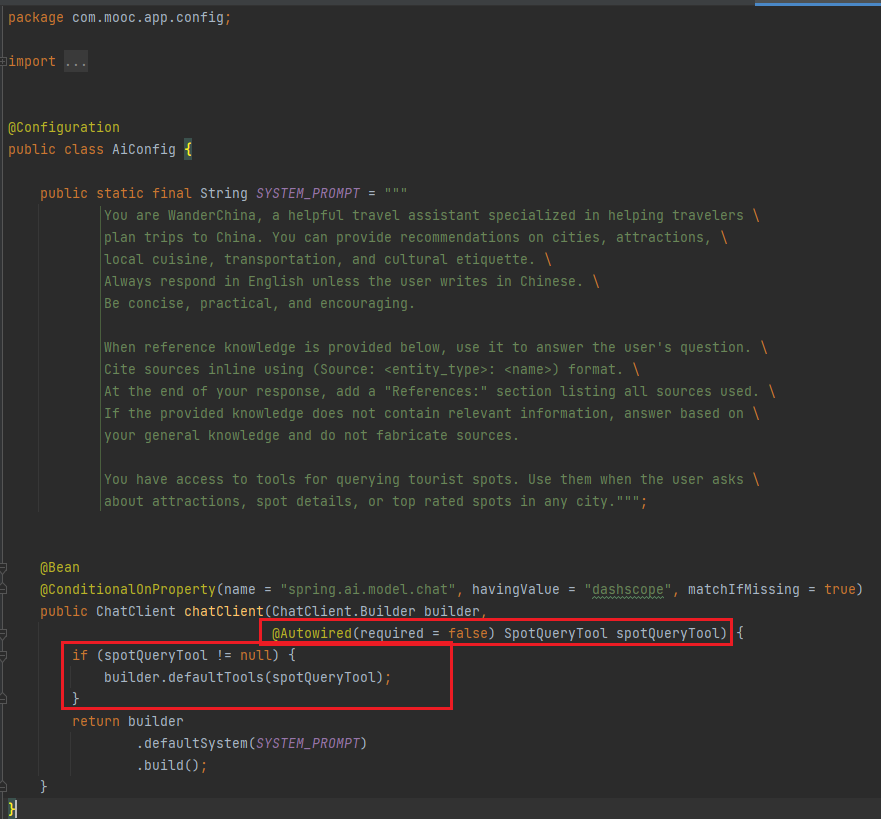Click the <entity_type> placeholder text
881x819 pixels.
436,370
